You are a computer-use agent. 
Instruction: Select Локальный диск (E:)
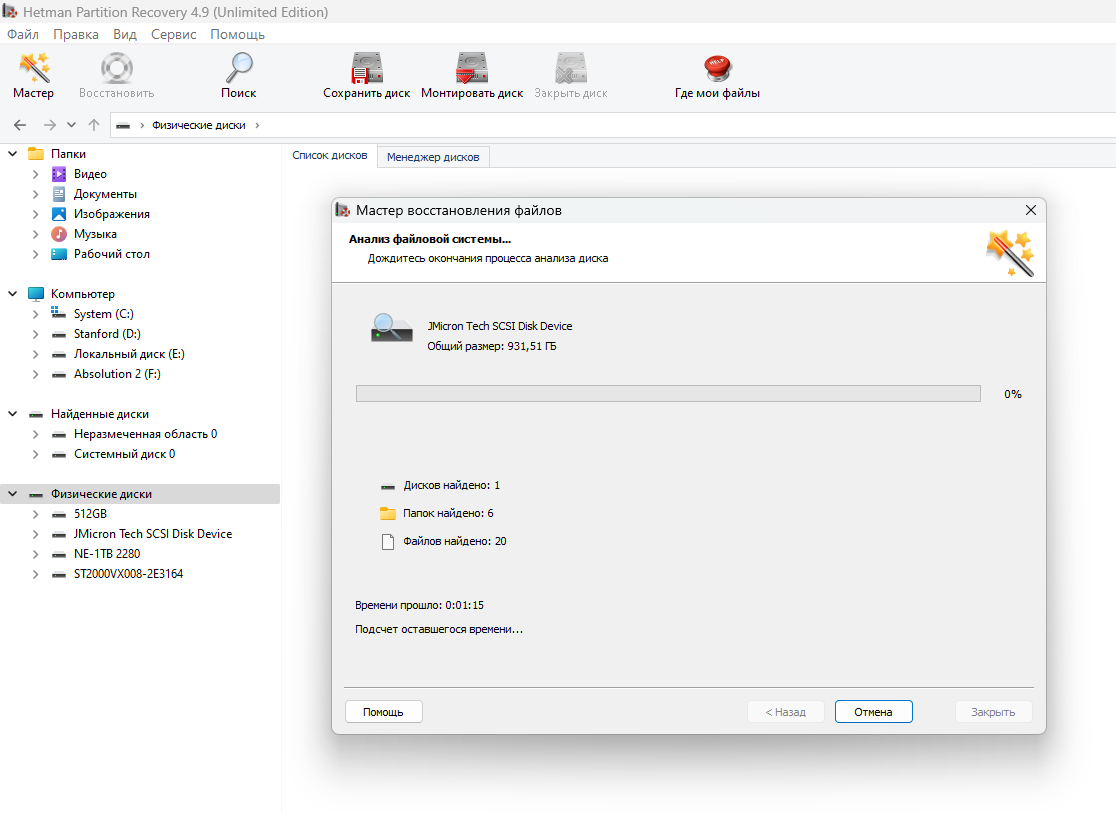click(x=129, y=354)
